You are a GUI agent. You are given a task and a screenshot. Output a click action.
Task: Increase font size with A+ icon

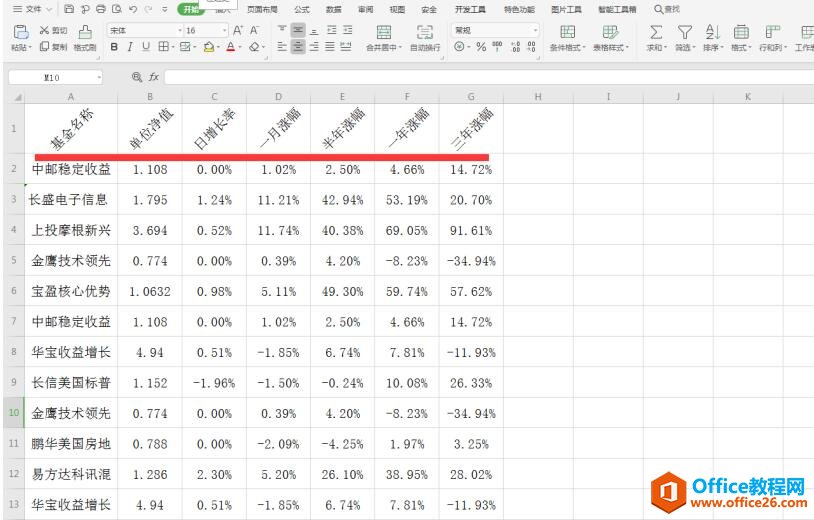coord(238,31)
